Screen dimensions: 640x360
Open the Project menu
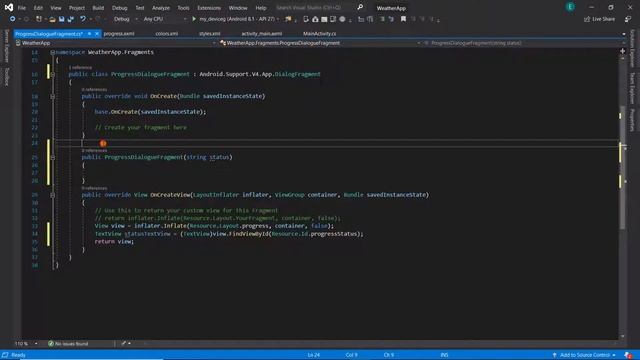77,8
